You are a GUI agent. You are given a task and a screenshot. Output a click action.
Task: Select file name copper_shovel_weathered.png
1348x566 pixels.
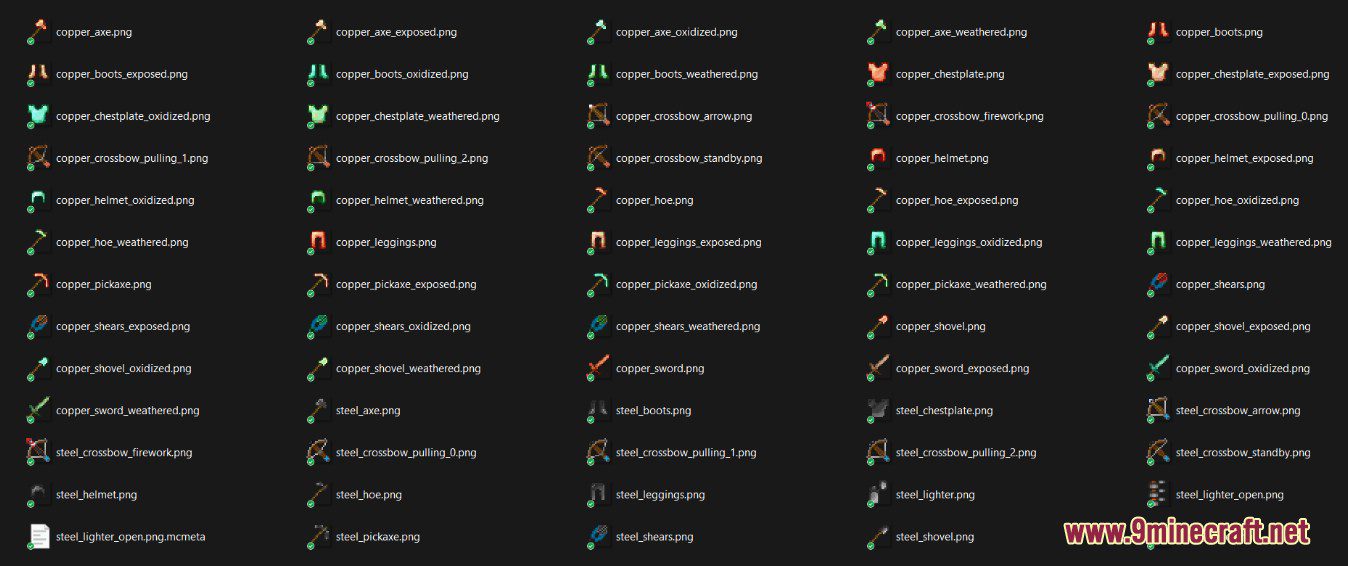pyautogui.click(x=408, y=368)
